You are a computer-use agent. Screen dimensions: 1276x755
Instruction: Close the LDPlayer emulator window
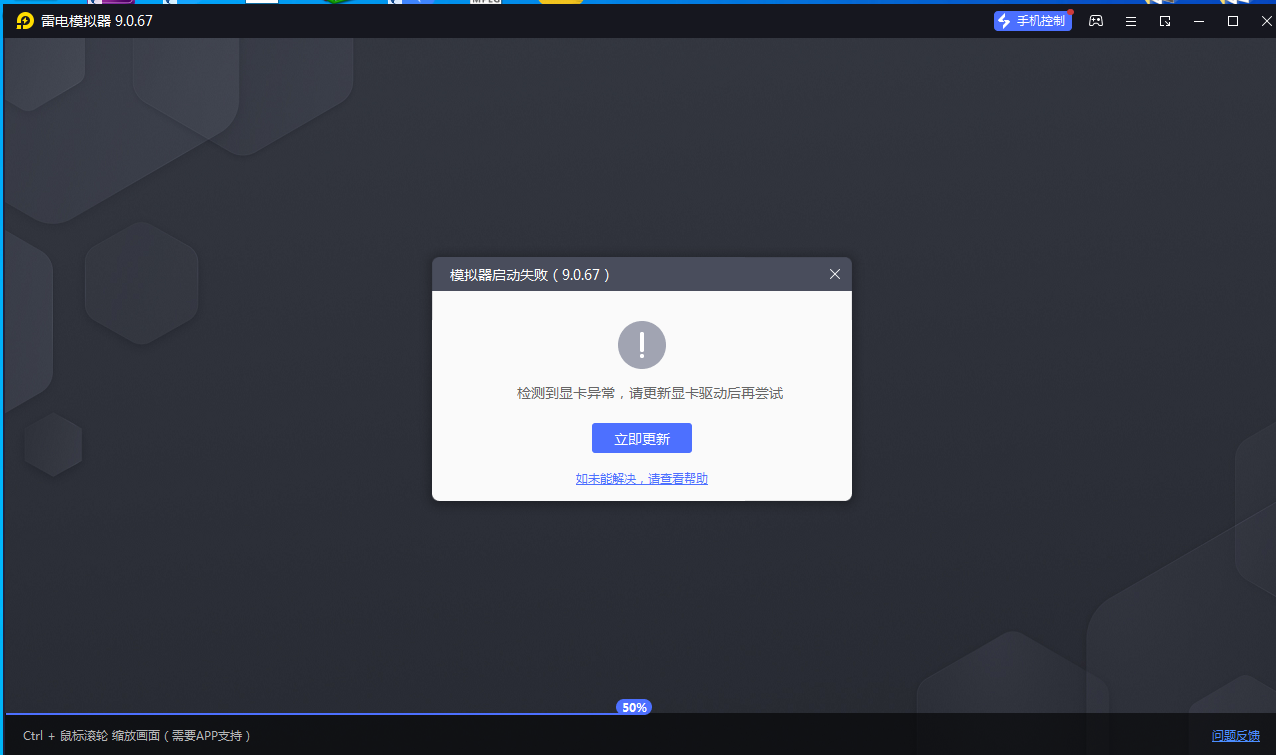click(x=1265, y=21)
